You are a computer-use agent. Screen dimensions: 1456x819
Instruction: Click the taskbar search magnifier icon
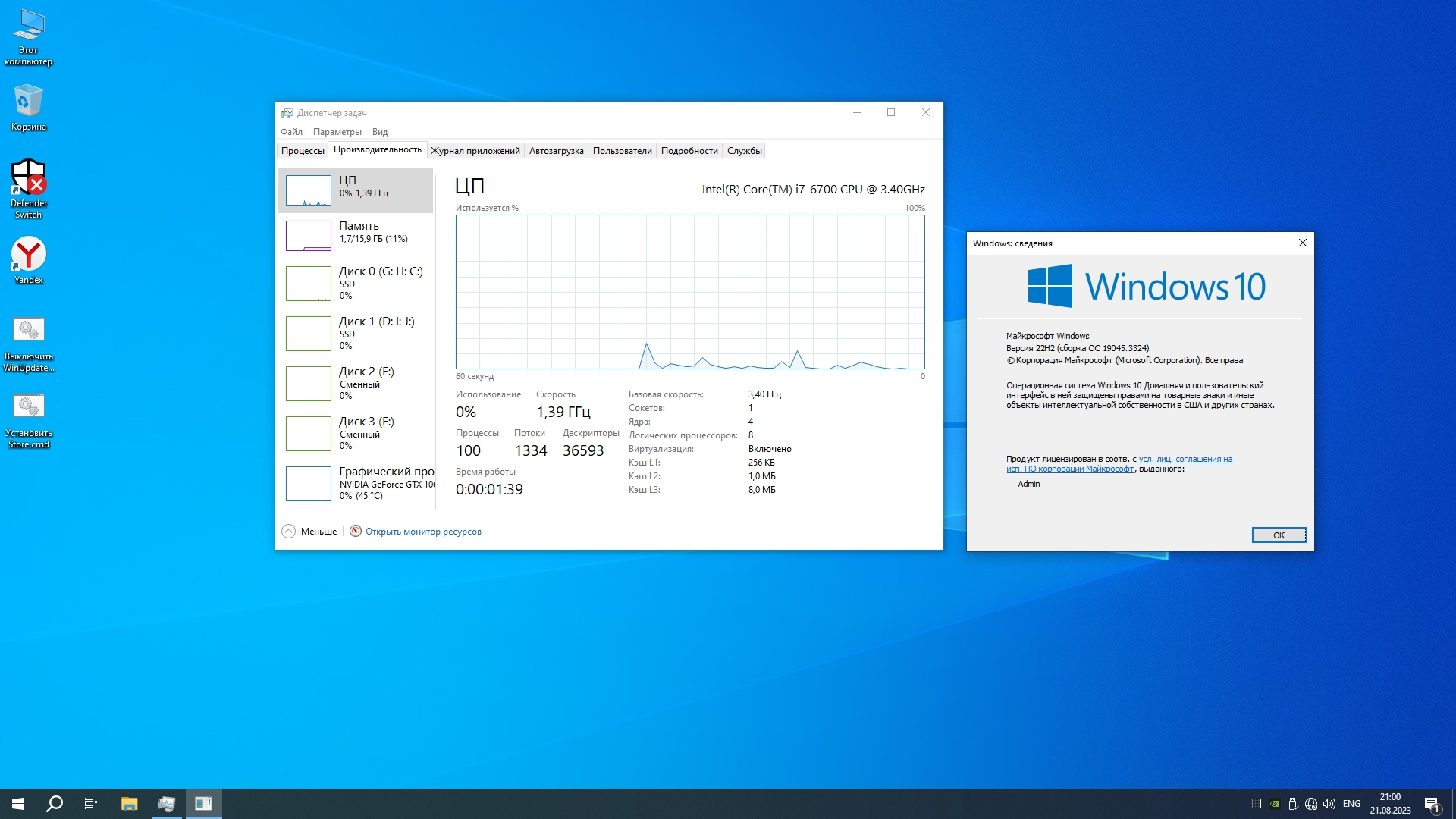coord(55,804)
